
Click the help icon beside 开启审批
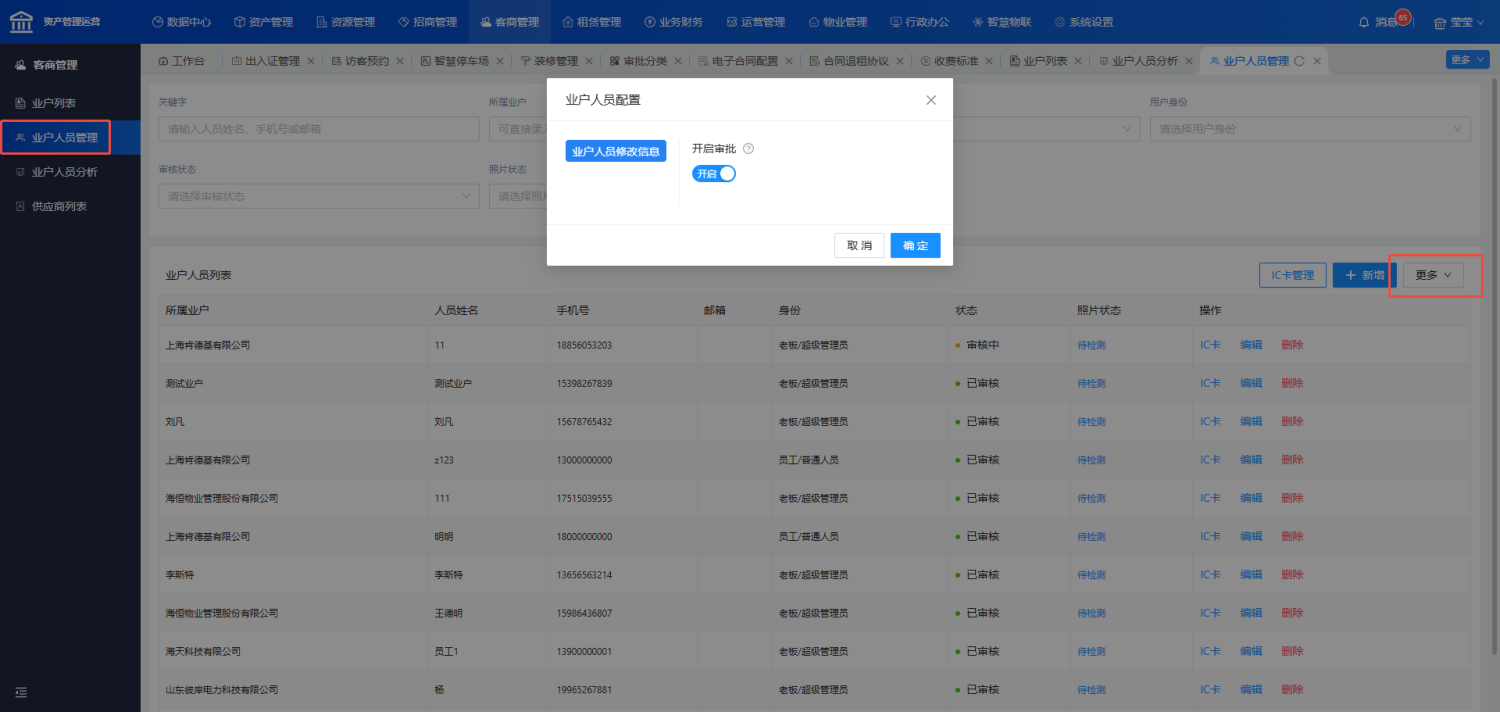749,149
